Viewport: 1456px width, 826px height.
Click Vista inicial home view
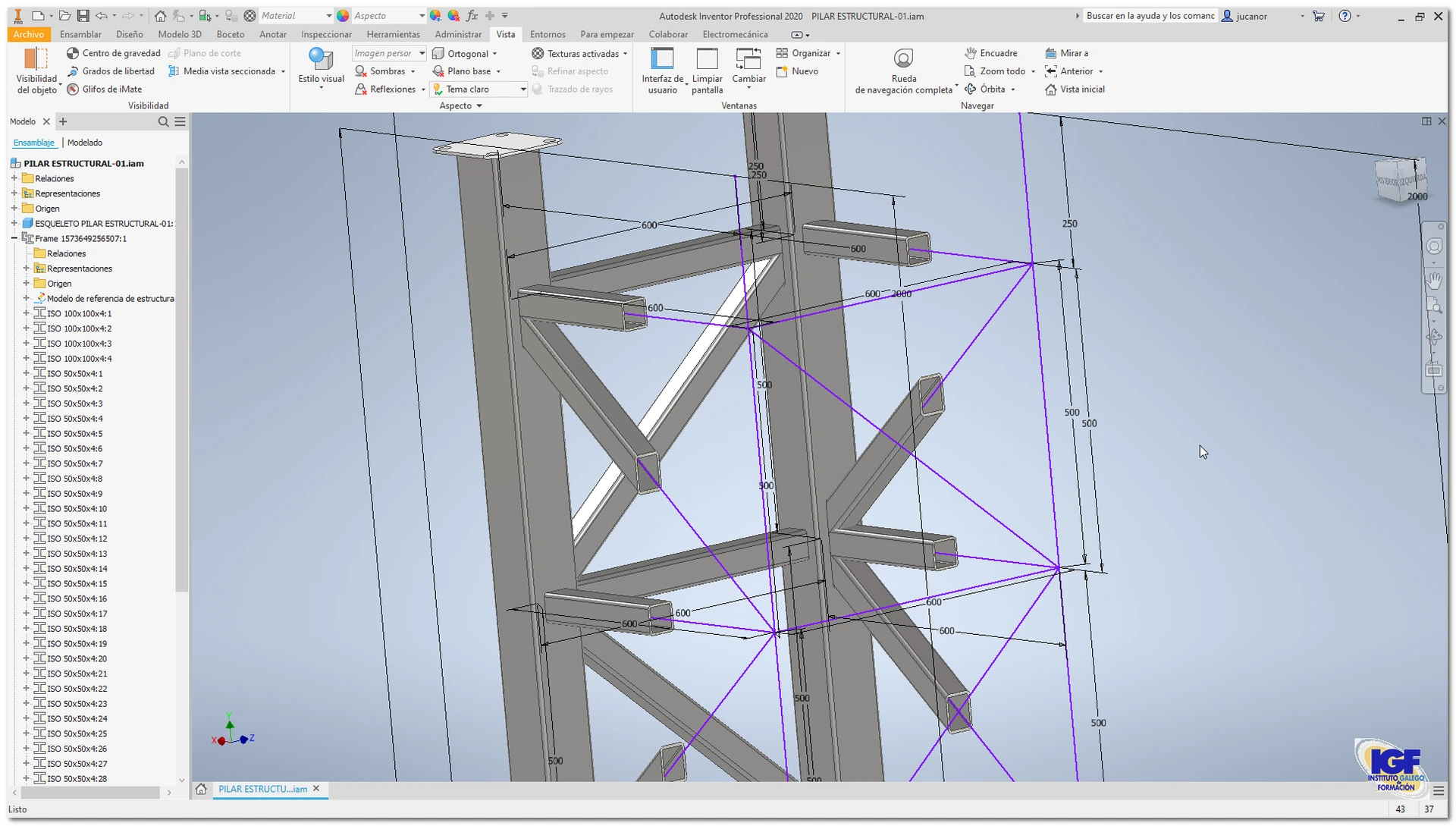(x=1075, y=90)
